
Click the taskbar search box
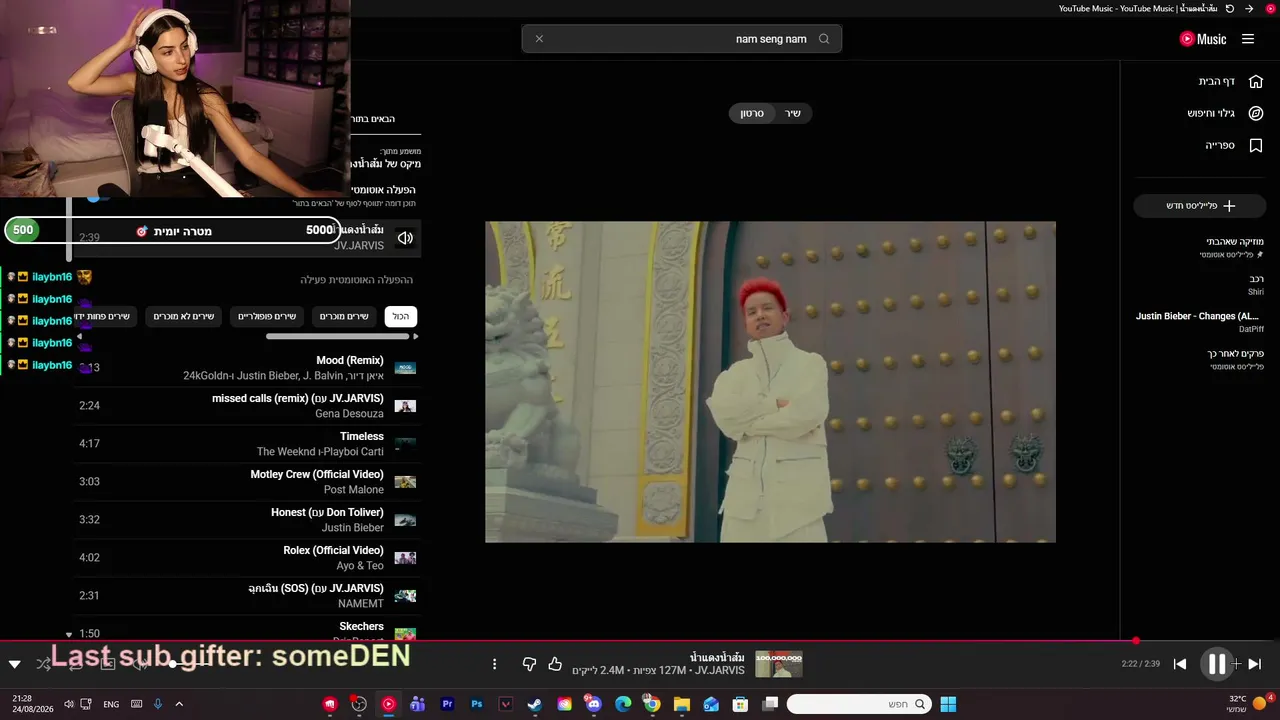[858, 704]
